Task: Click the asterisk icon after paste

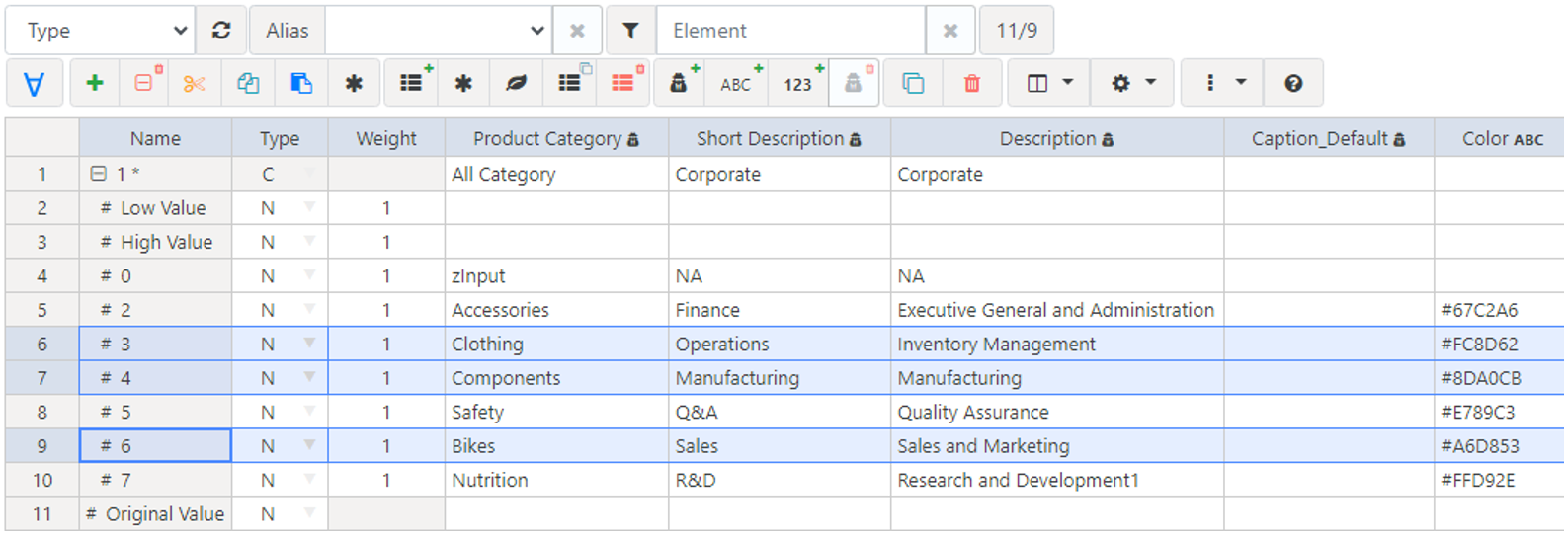Action: [354, 84]
